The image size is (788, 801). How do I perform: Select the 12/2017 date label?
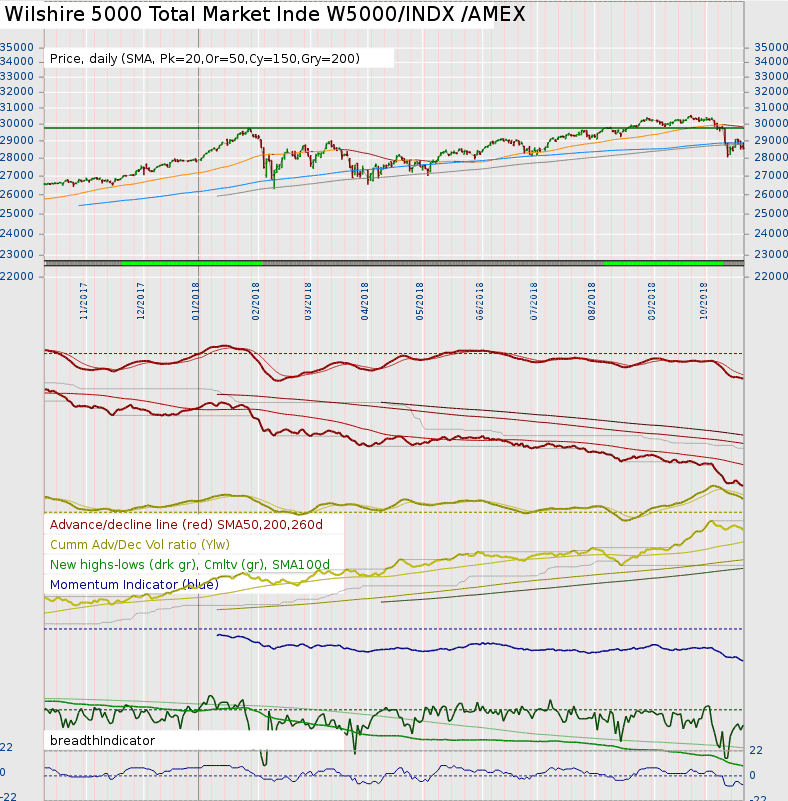pyautogui.click(x=140, y=301)
